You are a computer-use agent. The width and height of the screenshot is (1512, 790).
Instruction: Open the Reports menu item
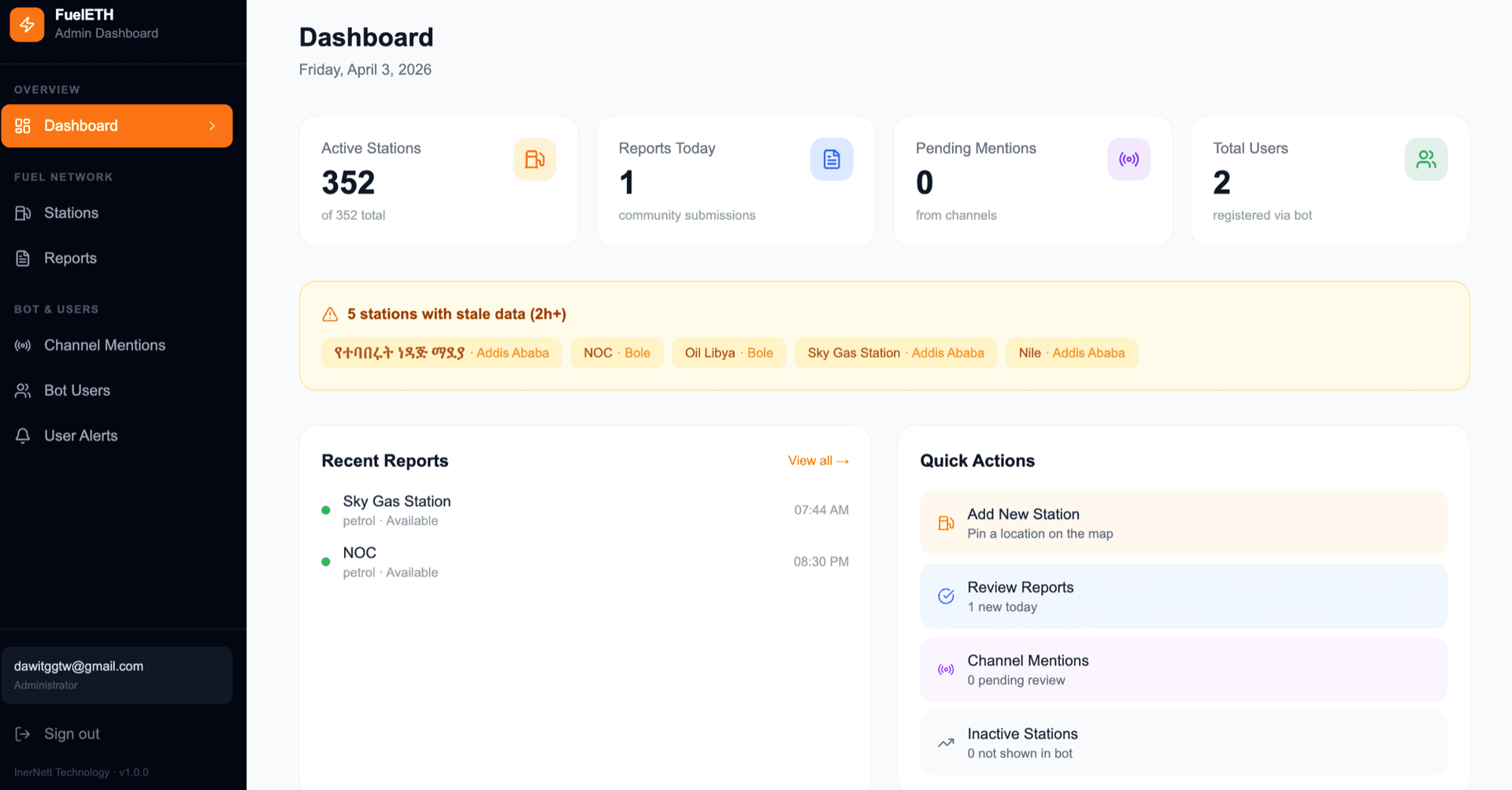(x=117, y=258)
